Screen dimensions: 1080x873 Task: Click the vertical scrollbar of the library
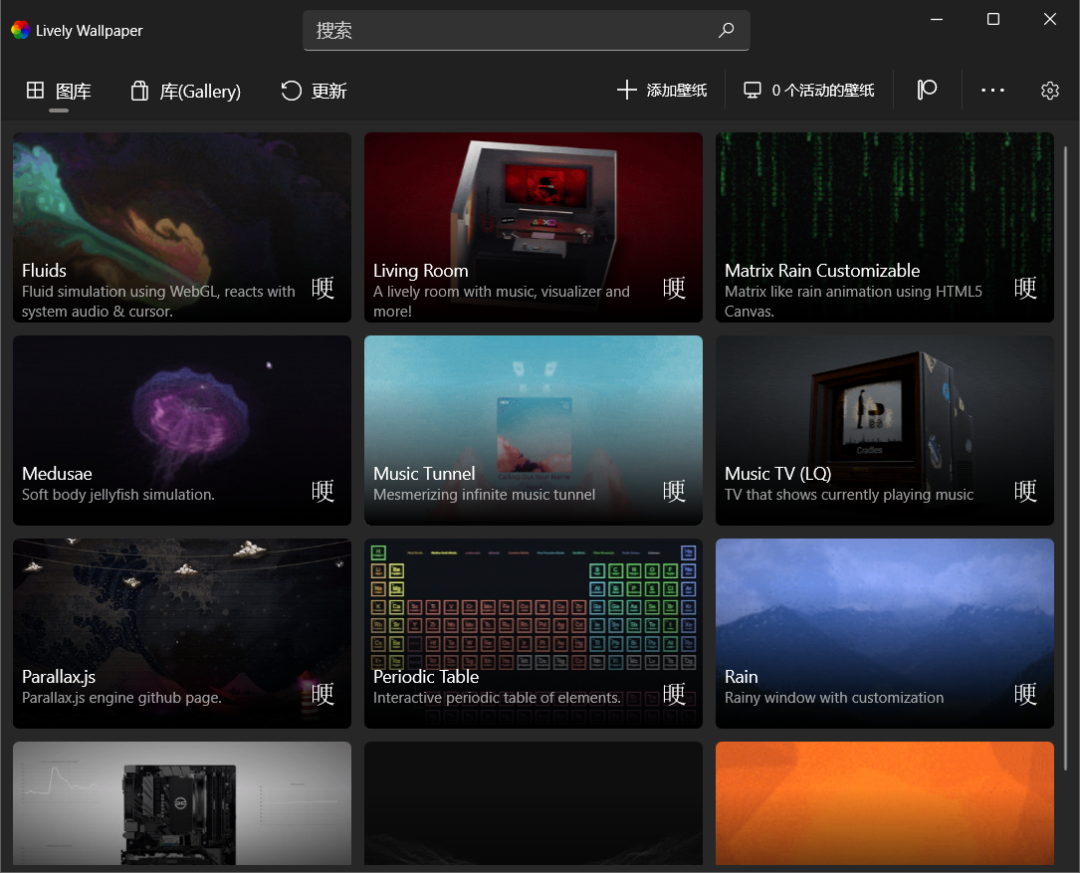[1066, 458]
